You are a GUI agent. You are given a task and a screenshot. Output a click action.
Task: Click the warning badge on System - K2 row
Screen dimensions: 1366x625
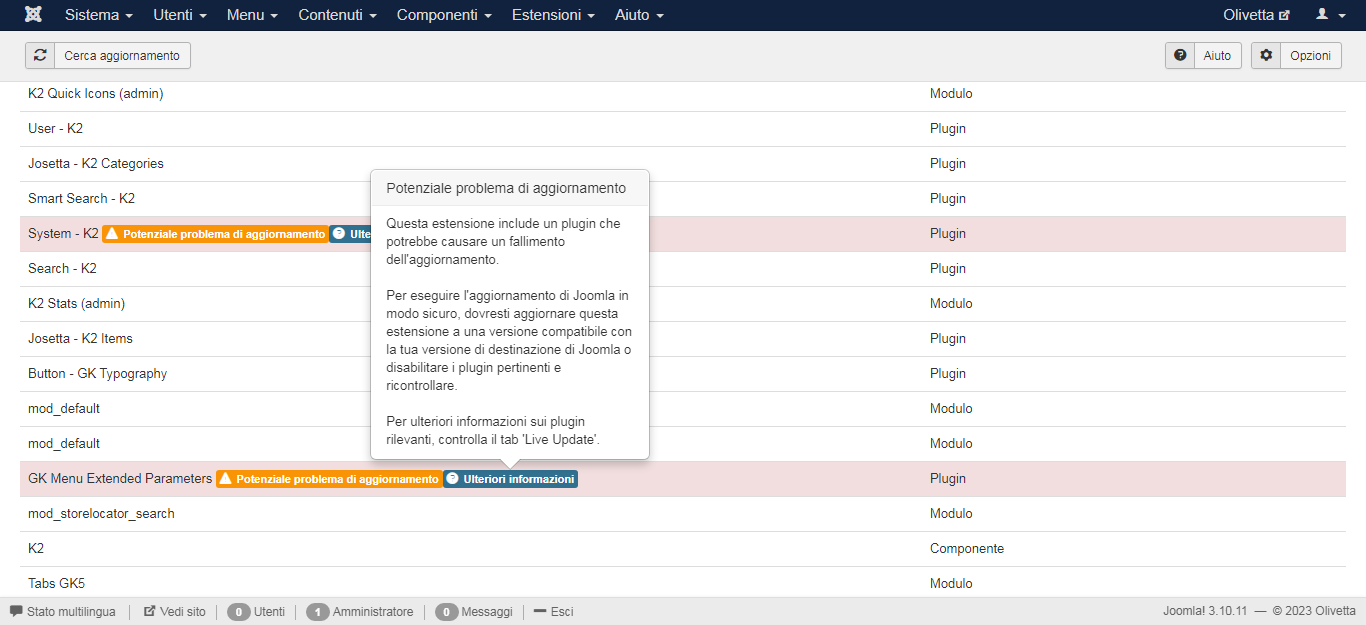pos(215,234)
